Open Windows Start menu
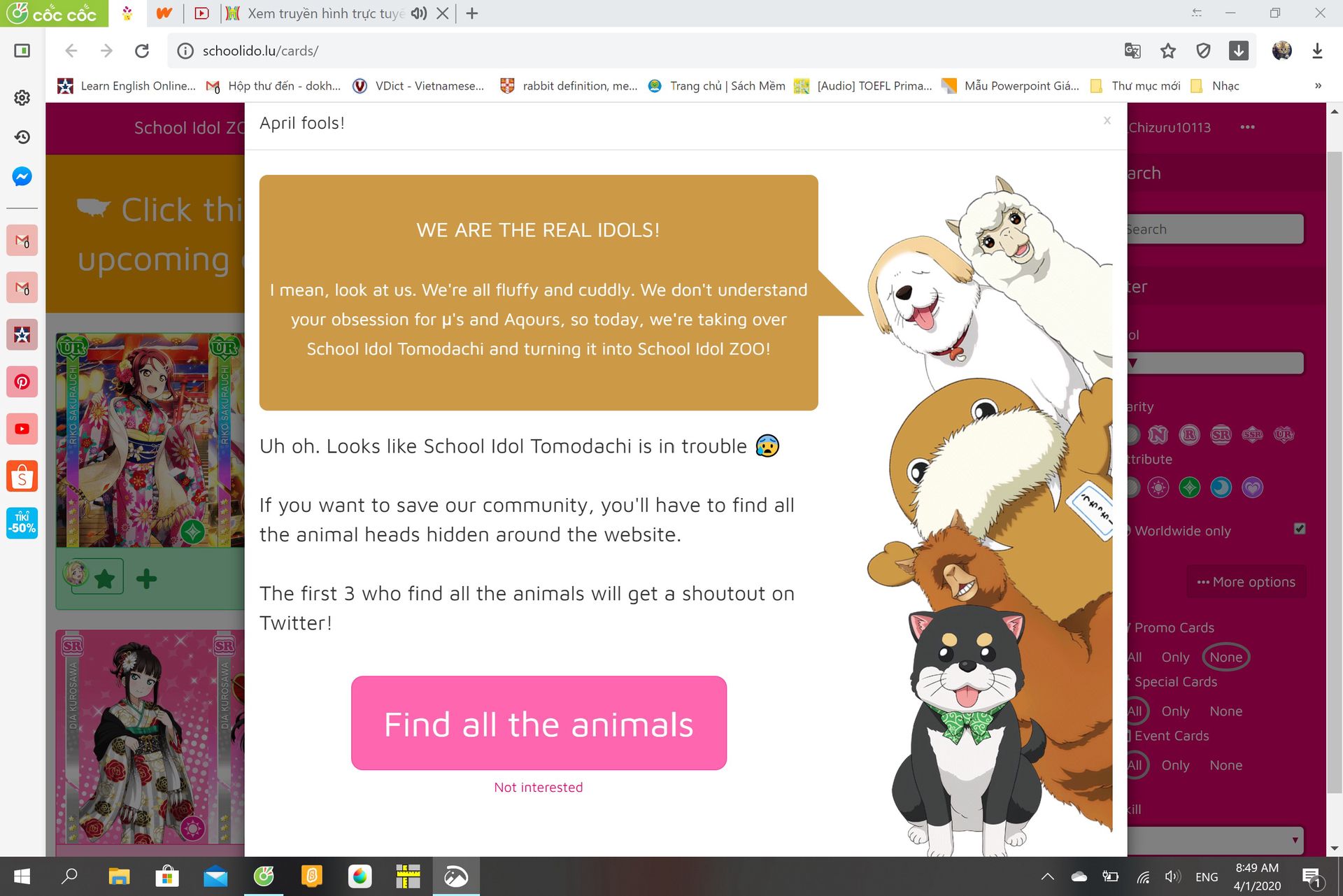The width and height of the screenshot is (1343, 896). (22, 876)
